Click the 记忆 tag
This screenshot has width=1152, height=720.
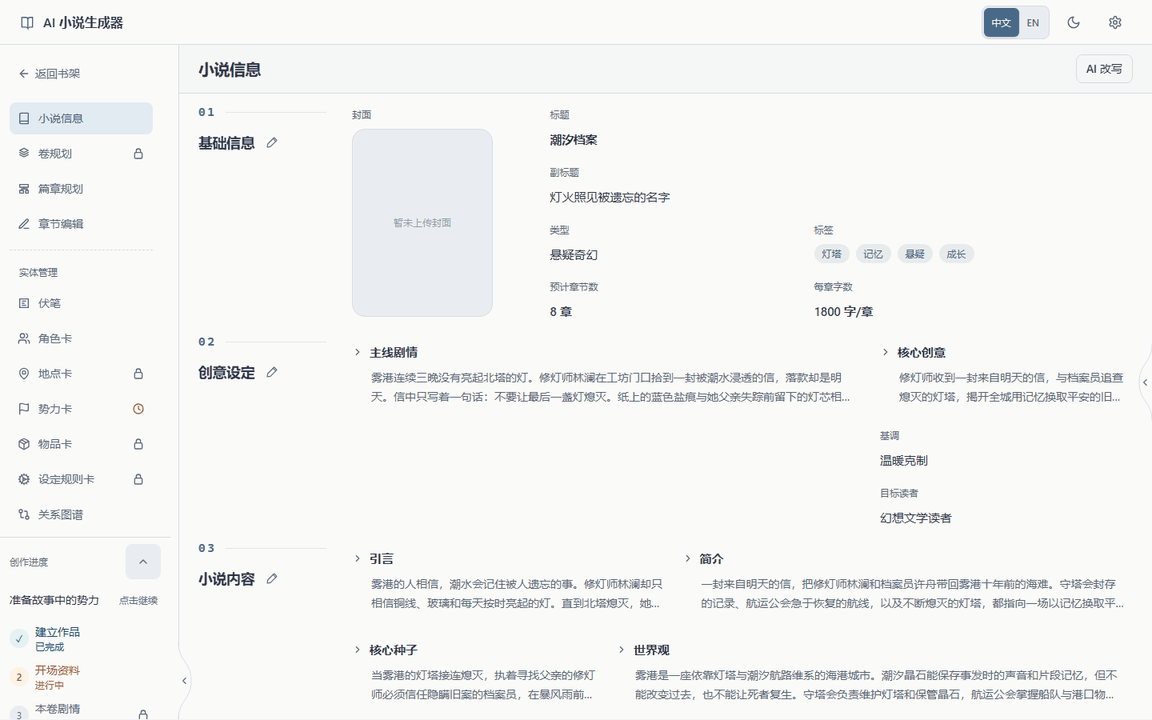[873, 254]
